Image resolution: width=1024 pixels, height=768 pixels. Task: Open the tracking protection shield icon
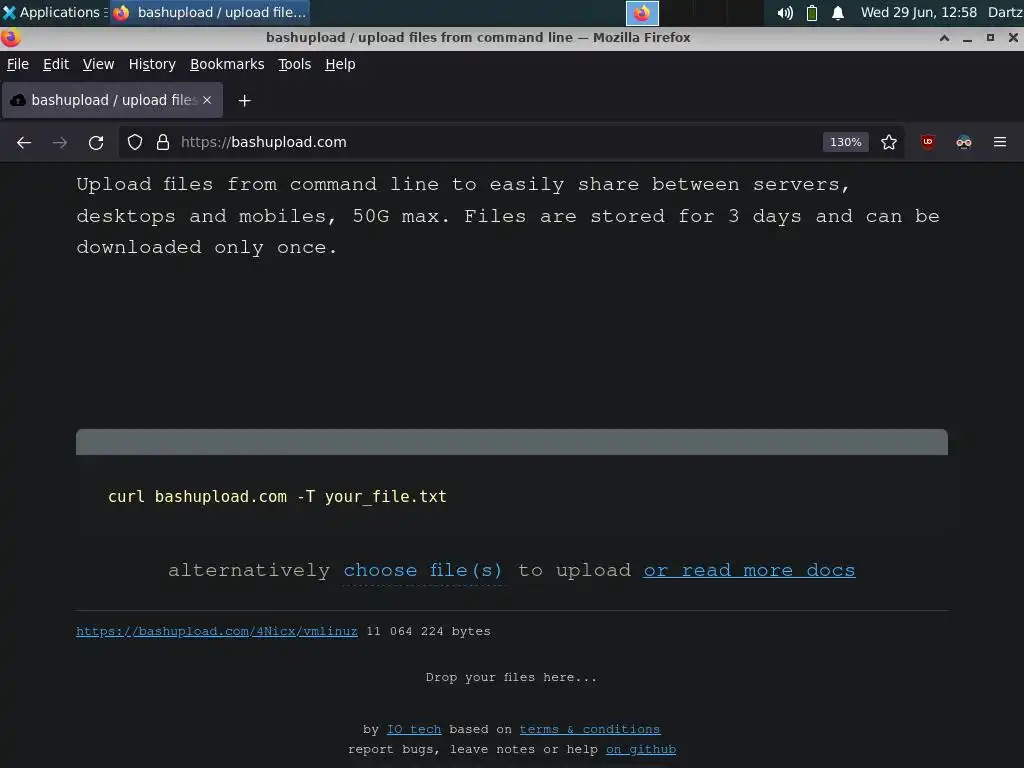tap(135, 142)
